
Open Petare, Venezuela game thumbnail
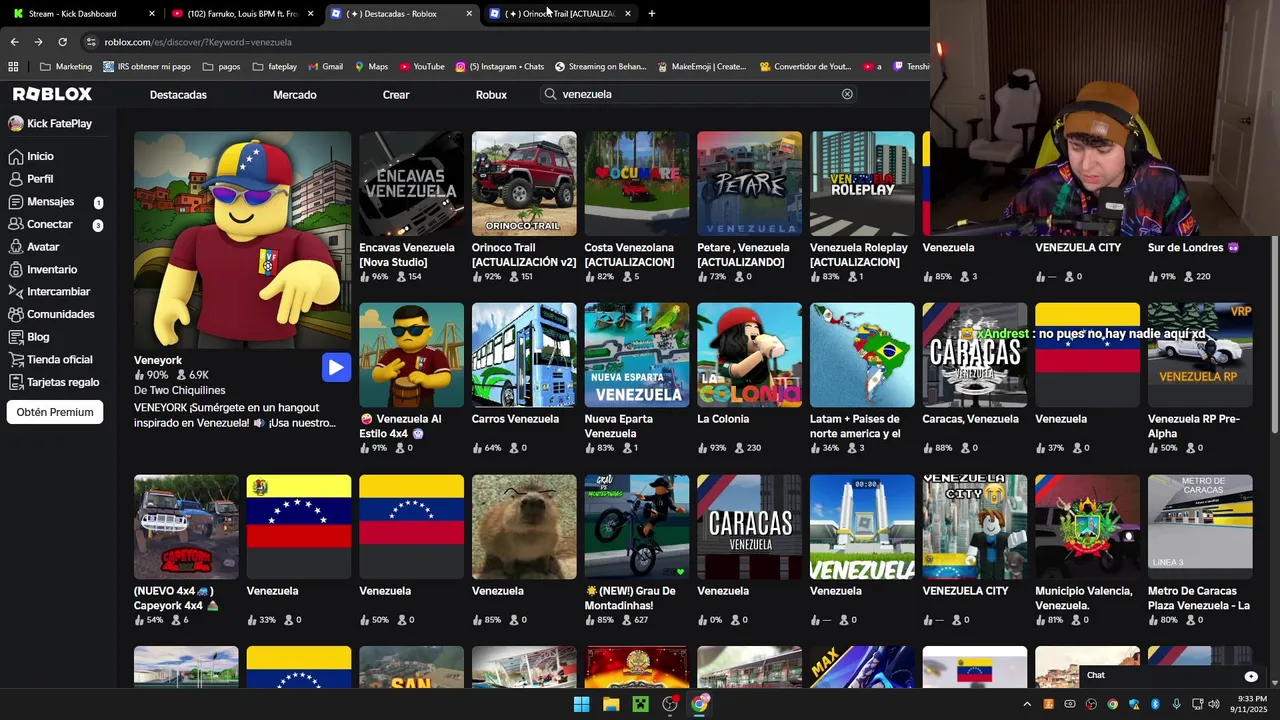pos(750,183)
